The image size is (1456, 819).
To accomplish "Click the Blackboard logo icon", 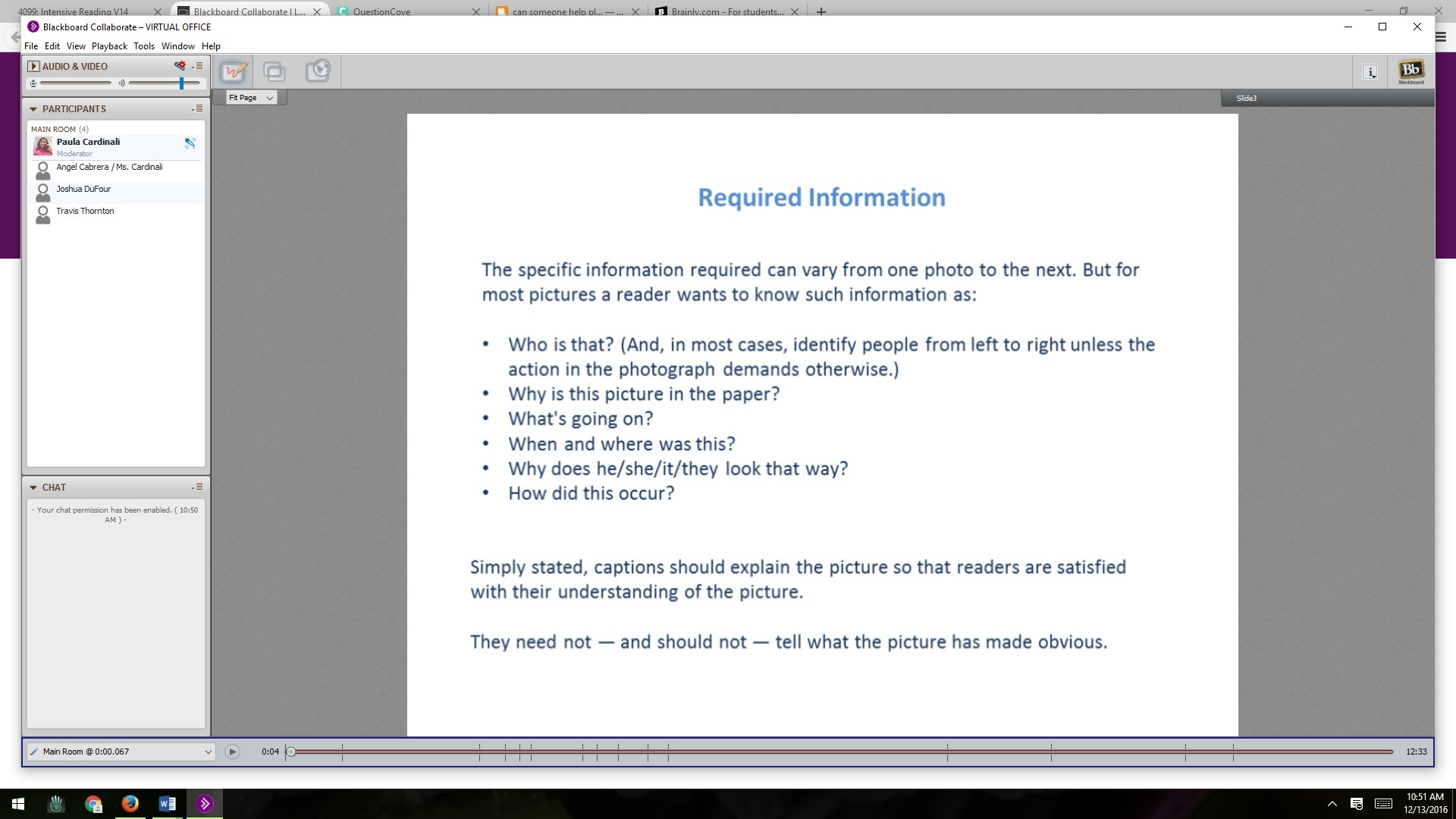I will [1410, 72].
